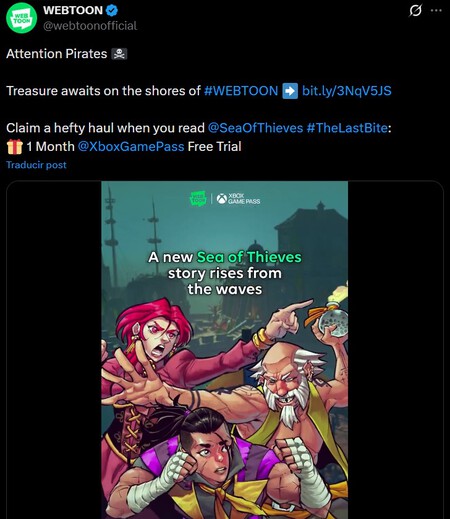Click Traducir post to translate
Screen dimensions: 450x519
[36, 165]
